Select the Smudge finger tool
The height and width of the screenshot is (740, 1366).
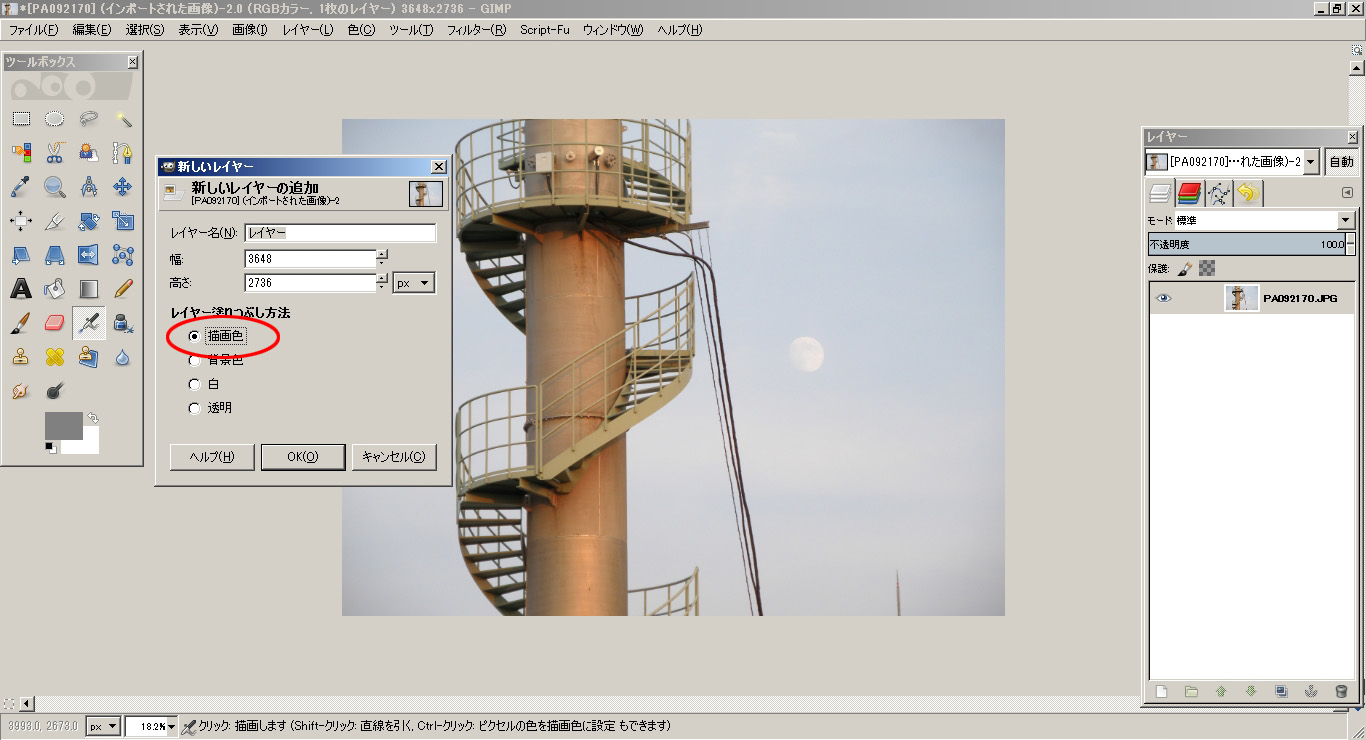[21, 391]
